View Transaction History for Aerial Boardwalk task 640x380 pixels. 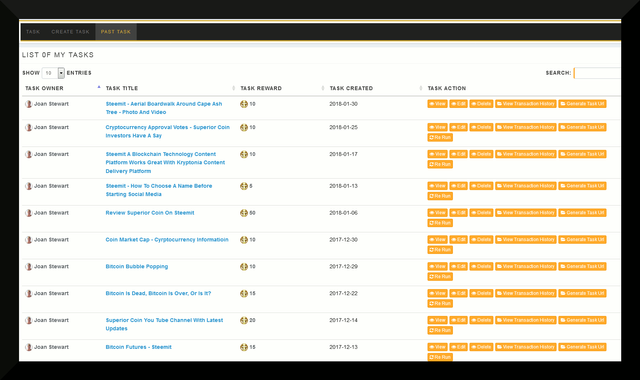[526, 104]
